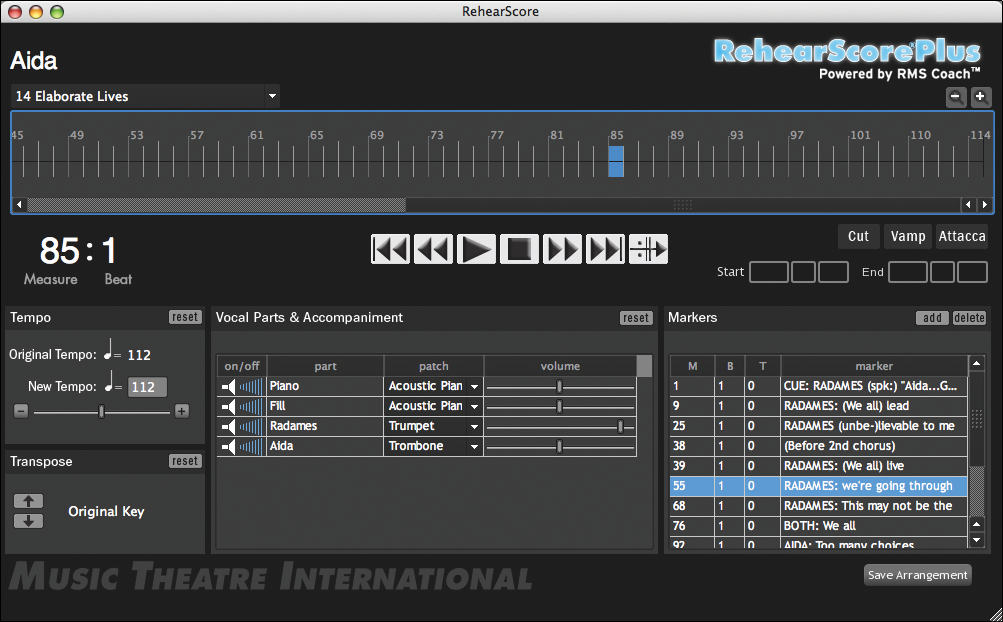Screen dimensions: 1003x622
Task: Open the Radames Trumpet patch dropdown
Action: pos(474,426)
